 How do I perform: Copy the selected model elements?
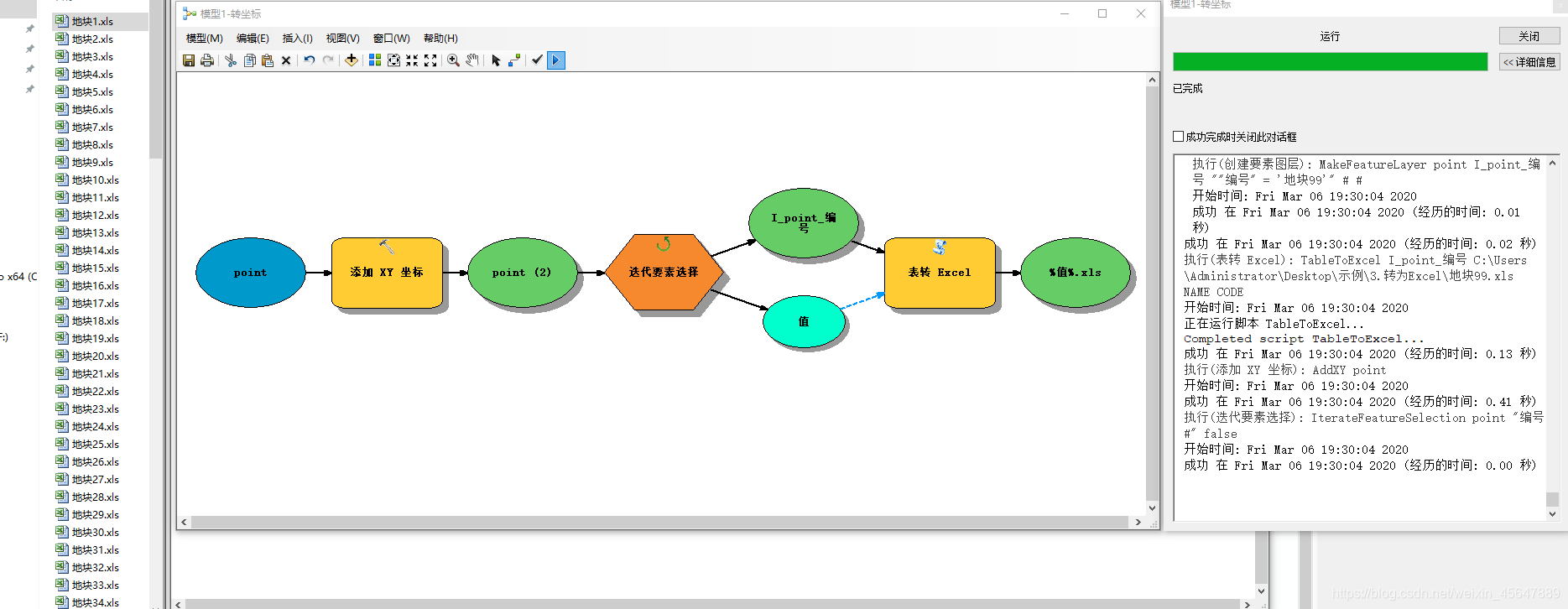(x=249, y=60)
